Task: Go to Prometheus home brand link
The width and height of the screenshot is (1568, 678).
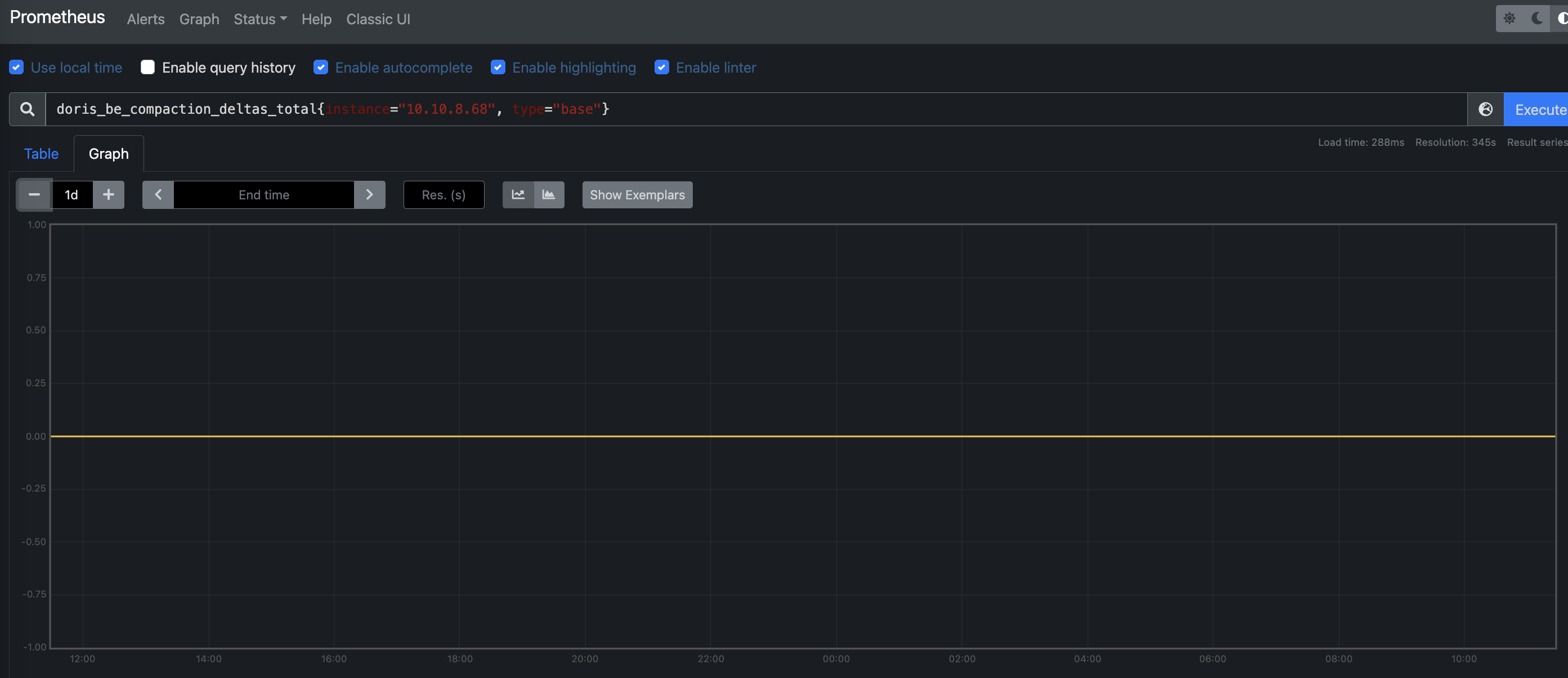Action: click(x=57, y=17)
